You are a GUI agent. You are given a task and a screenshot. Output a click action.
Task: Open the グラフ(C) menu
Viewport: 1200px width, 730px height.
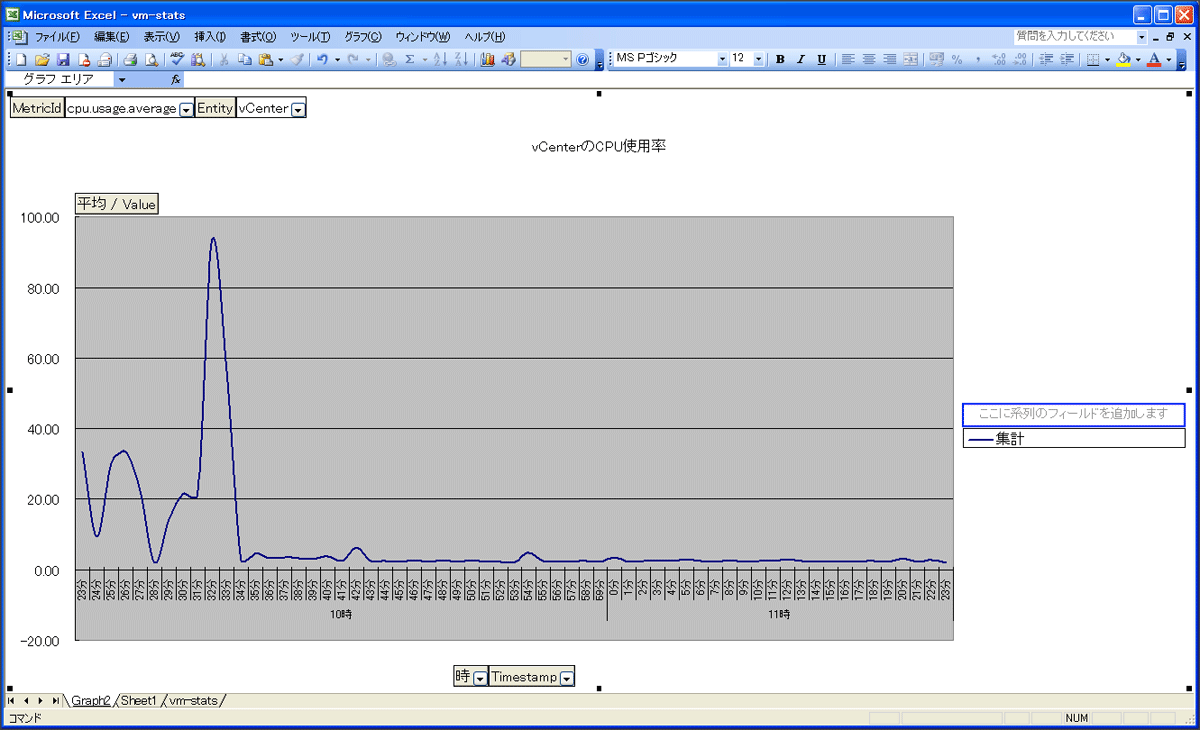point(363,37)
